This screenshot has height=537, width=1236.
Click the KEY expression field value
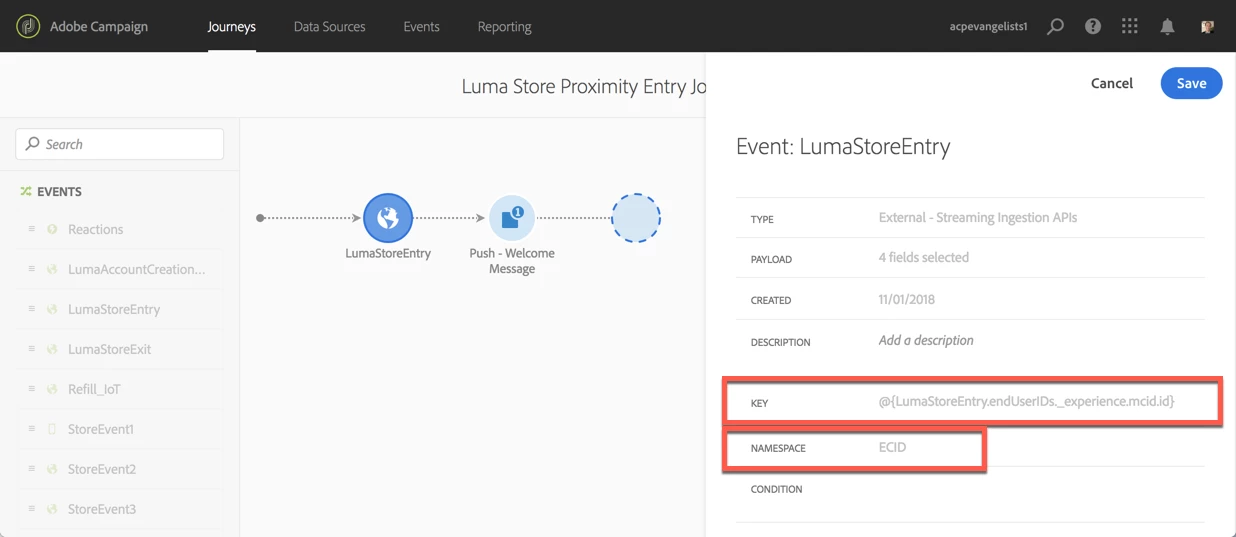pyautogui.click(x=1026, y=401)
